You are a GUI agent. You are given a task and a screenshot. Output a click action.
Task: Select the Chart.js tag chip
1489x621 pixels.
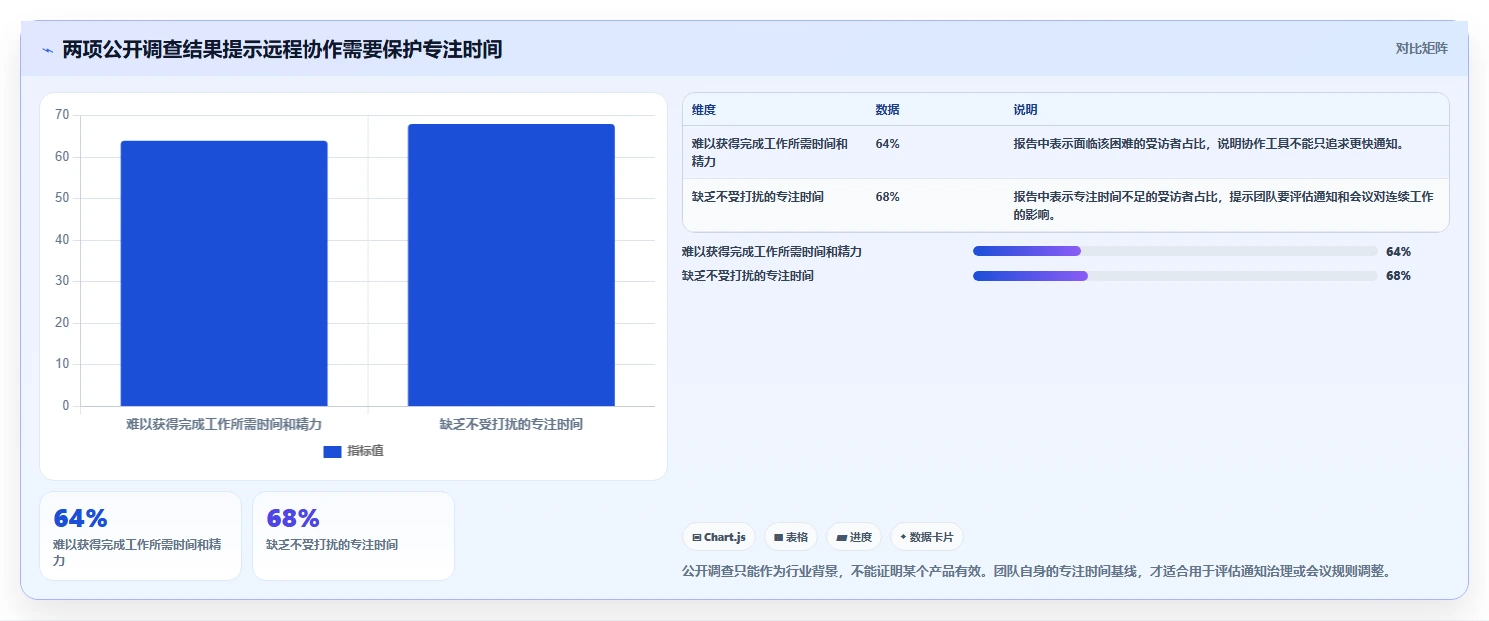tap(718, 537)
